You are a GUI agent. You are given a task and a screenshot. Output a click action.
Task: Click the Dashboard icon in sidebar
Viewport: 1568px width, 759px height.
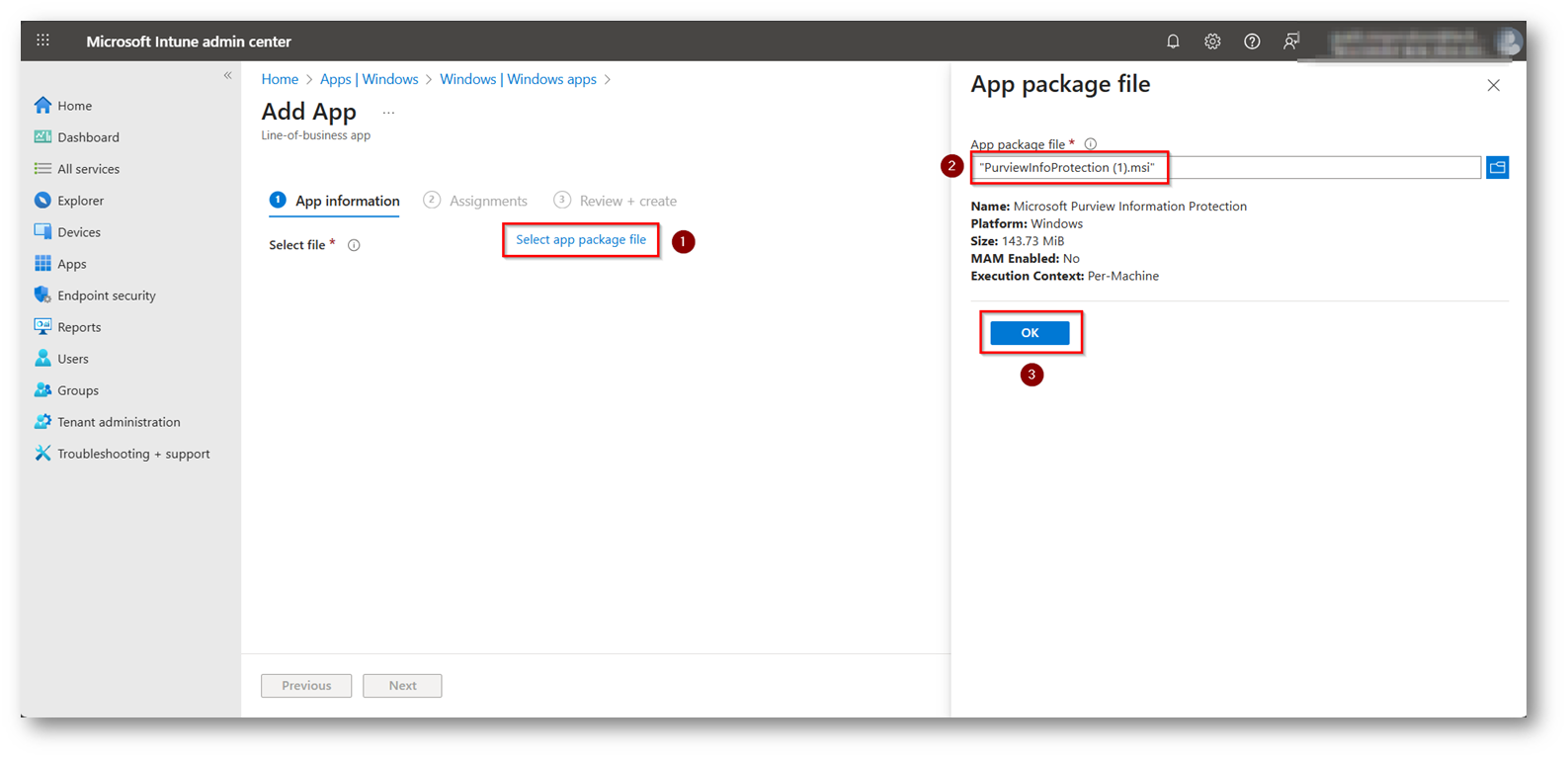click(42, 136)
